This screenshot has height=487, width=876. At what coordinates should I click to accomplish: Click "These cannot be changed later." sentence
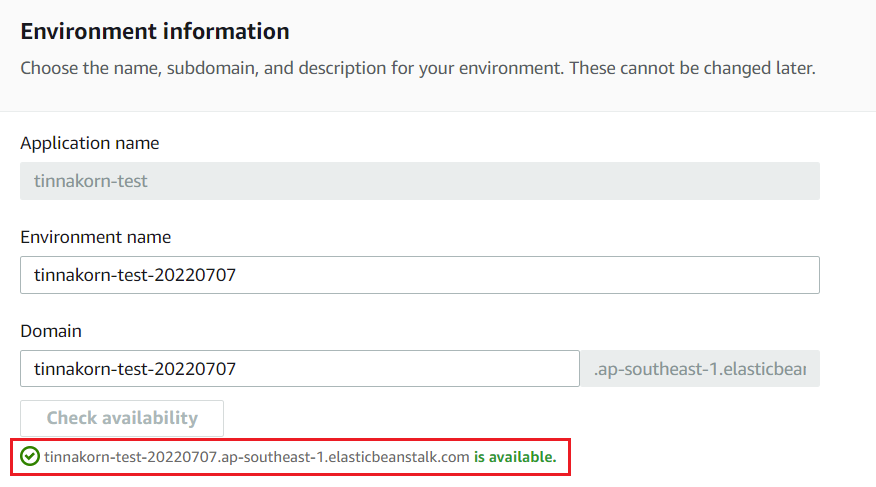click(692, 68)
